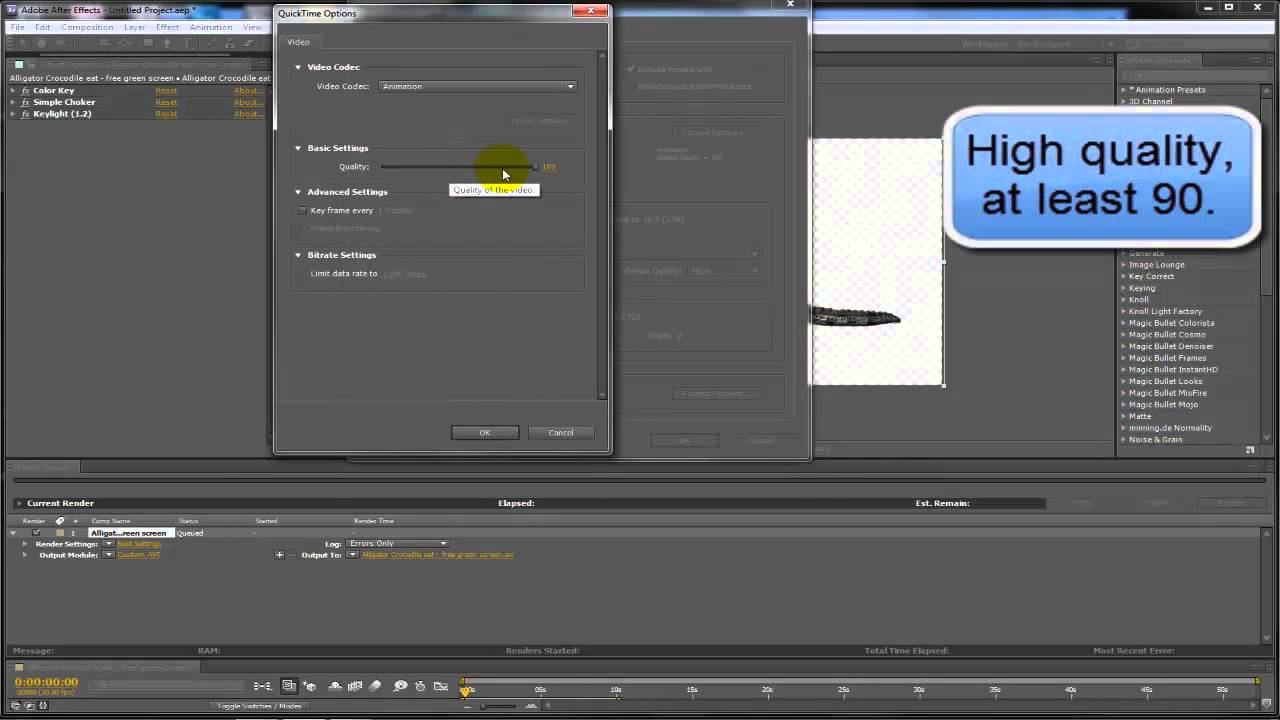The image size is (1280, 720).
Task: Click the output file name link ending in .avi
Action: [438, 555]
